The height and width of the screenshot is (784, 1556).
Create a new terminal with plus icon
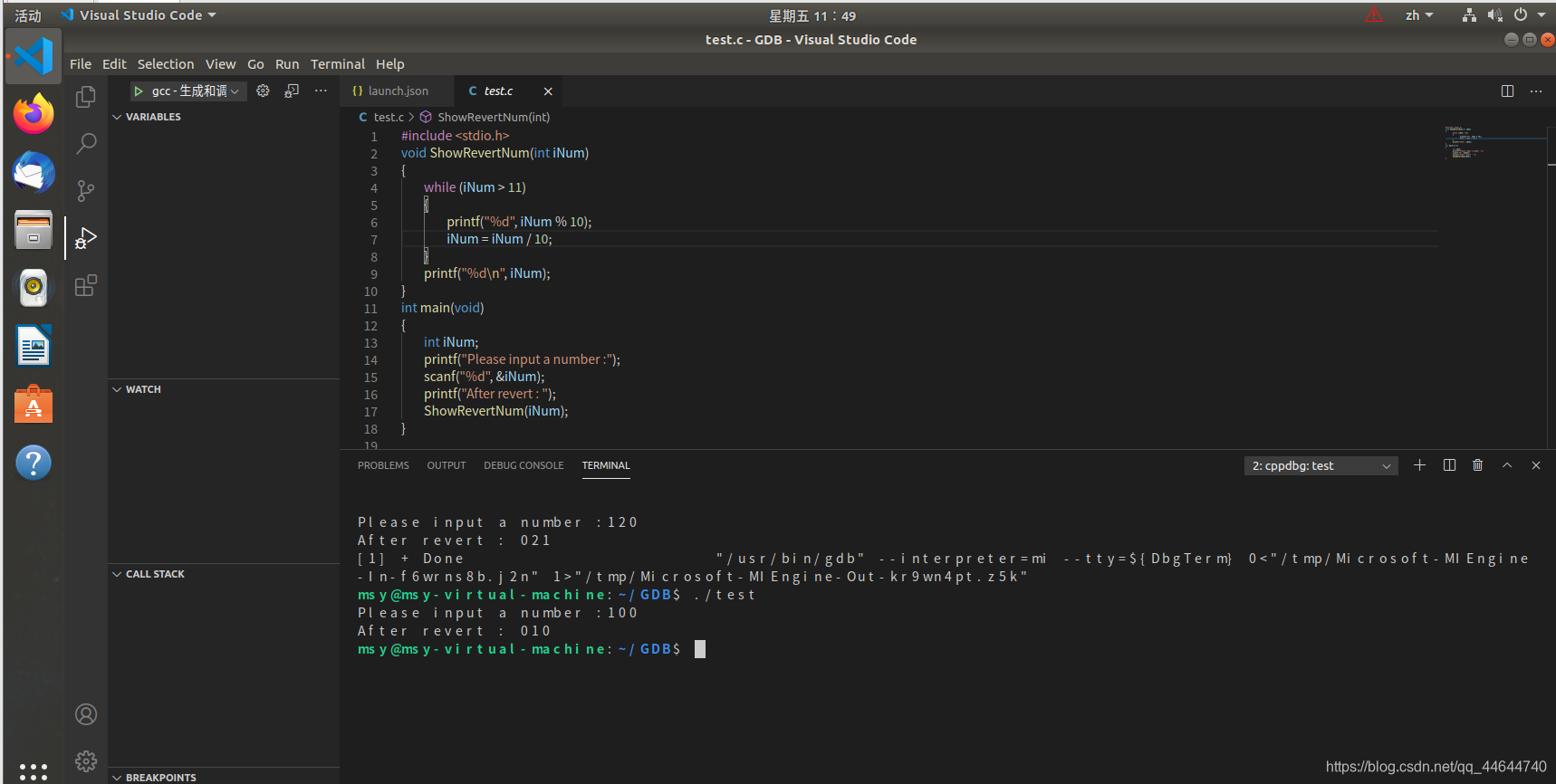[1419, 465]
